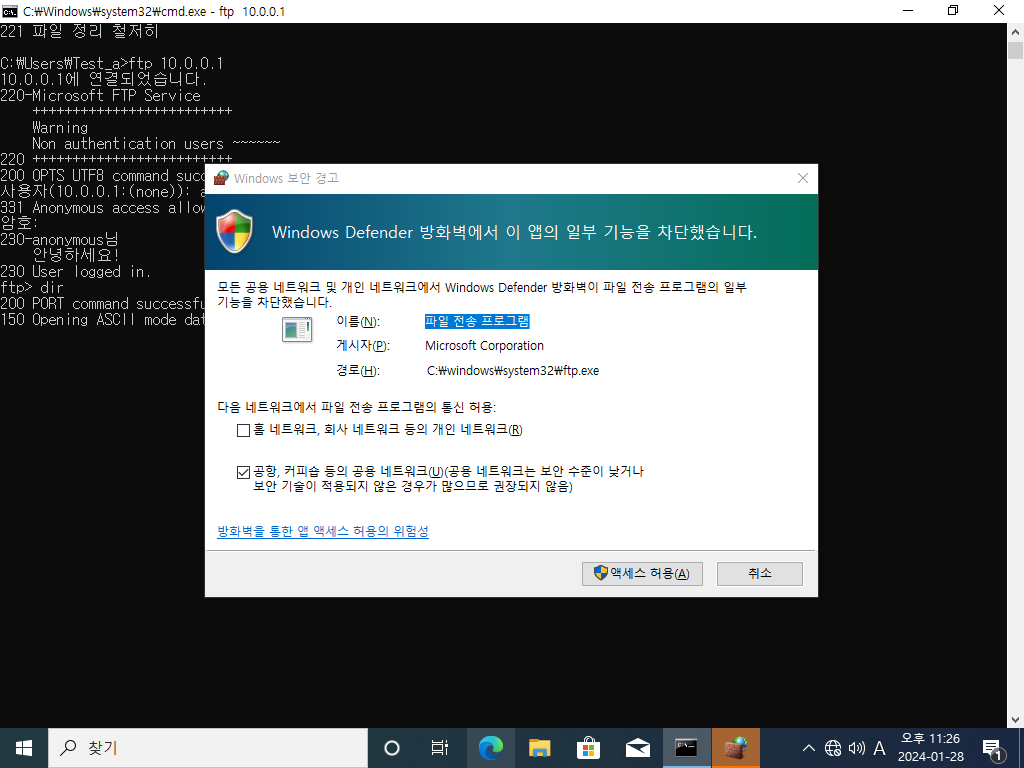Open the volume tray icon

tap(856, 748)
